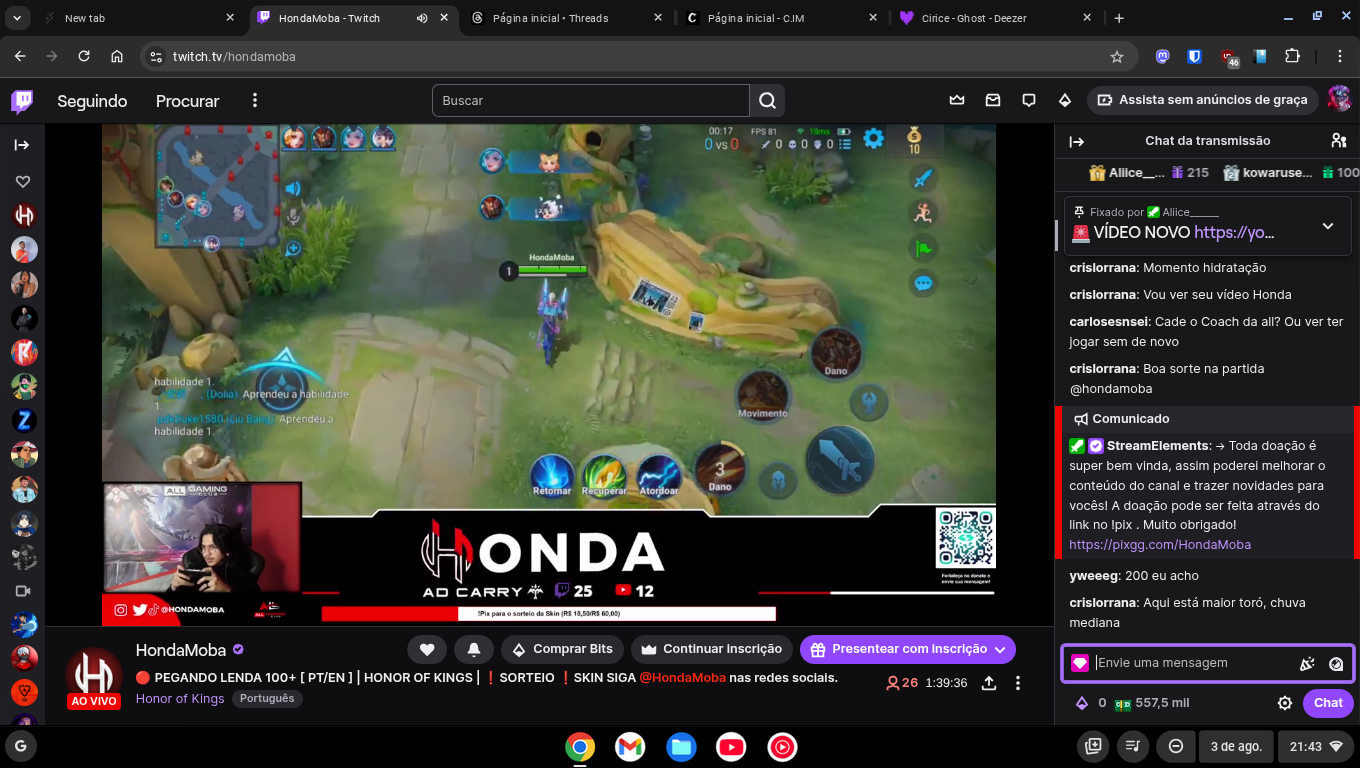
Task: Open the 3 de ago. calendar date
Action: tap(1236, 746)
